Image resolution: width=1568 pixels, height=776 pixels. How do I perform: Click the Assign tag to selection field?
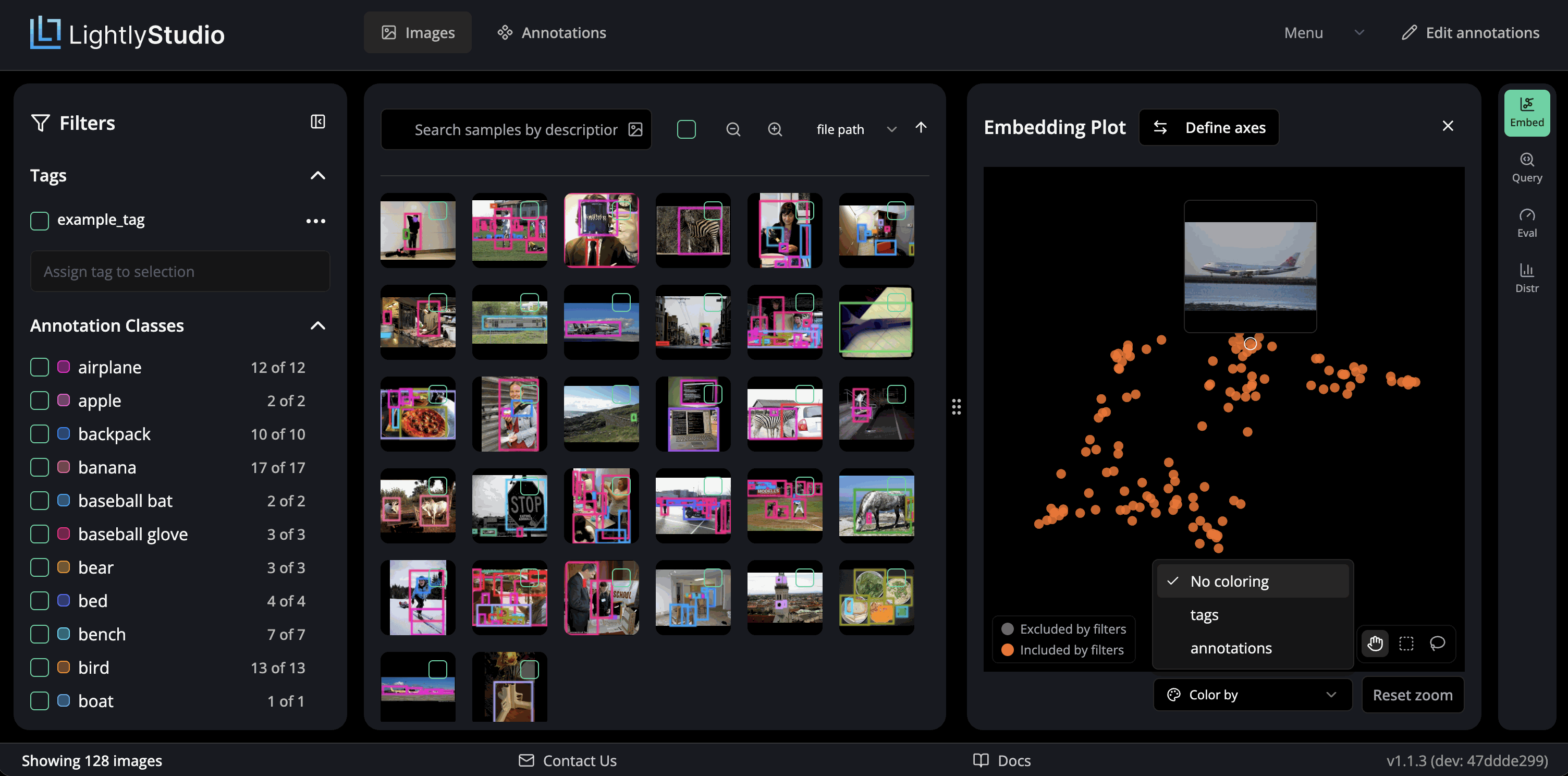tap(180, 272)
